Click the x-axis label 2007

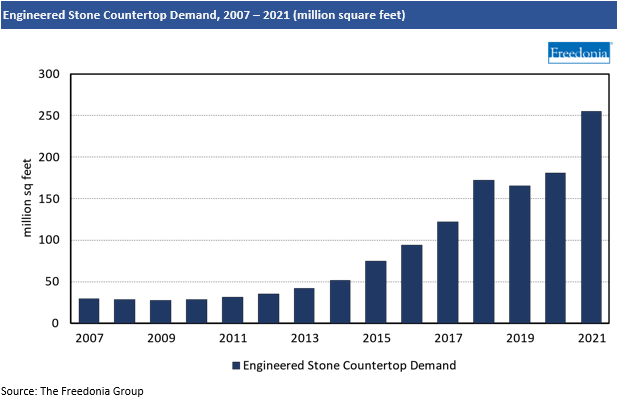pos(89,338)
